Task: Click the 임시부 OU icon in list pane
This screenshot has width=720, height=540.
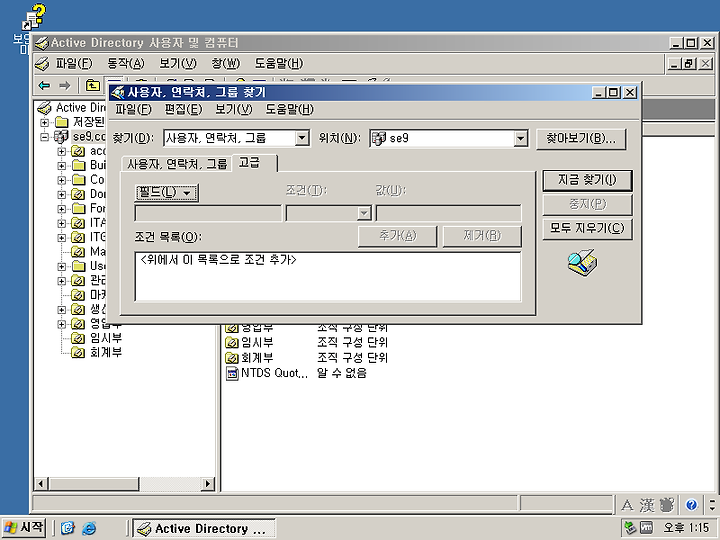Action: 231,343
